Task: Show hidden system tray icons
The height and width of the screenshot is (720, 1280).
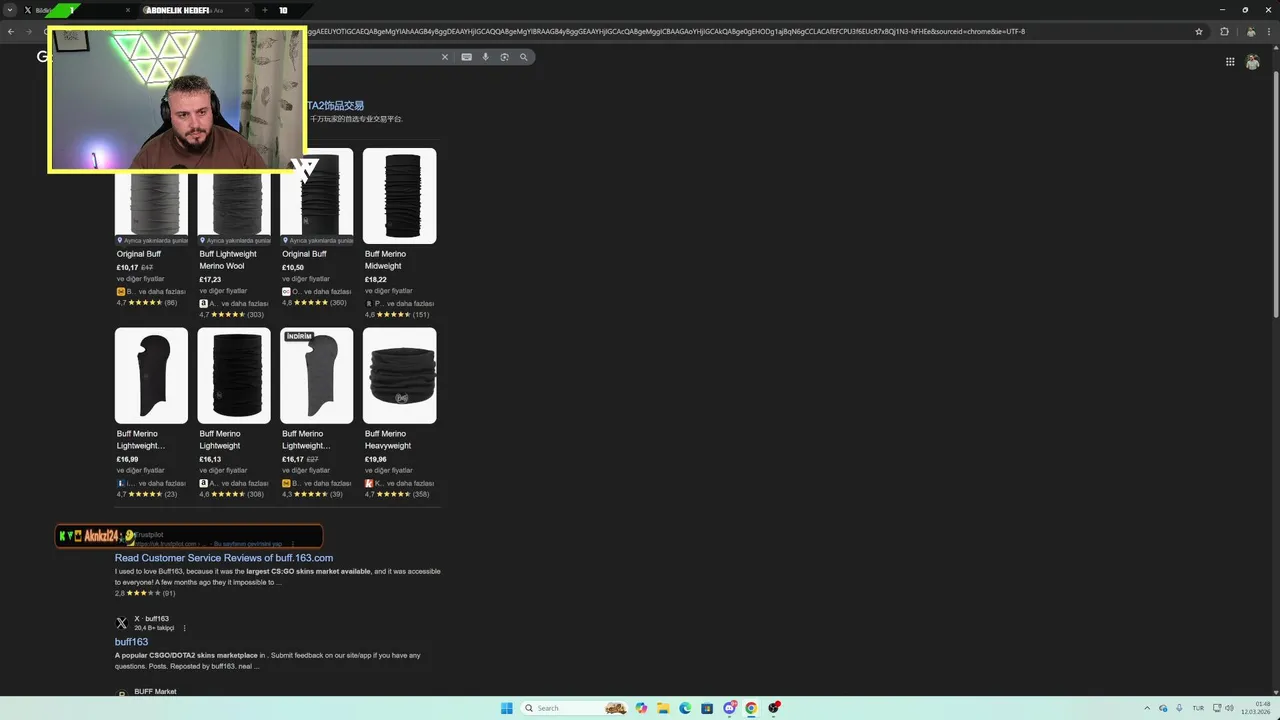Action: [x=1147, y=708]
